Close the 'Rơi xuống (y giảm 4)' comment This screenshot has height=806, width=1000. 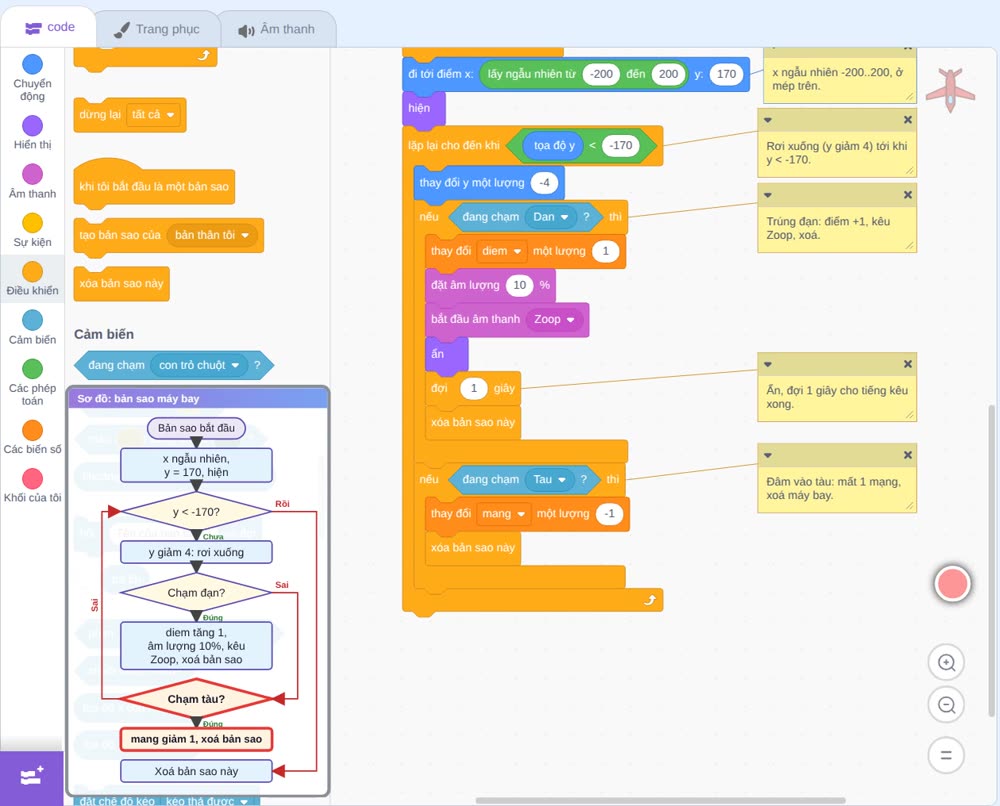pos(908,120)
